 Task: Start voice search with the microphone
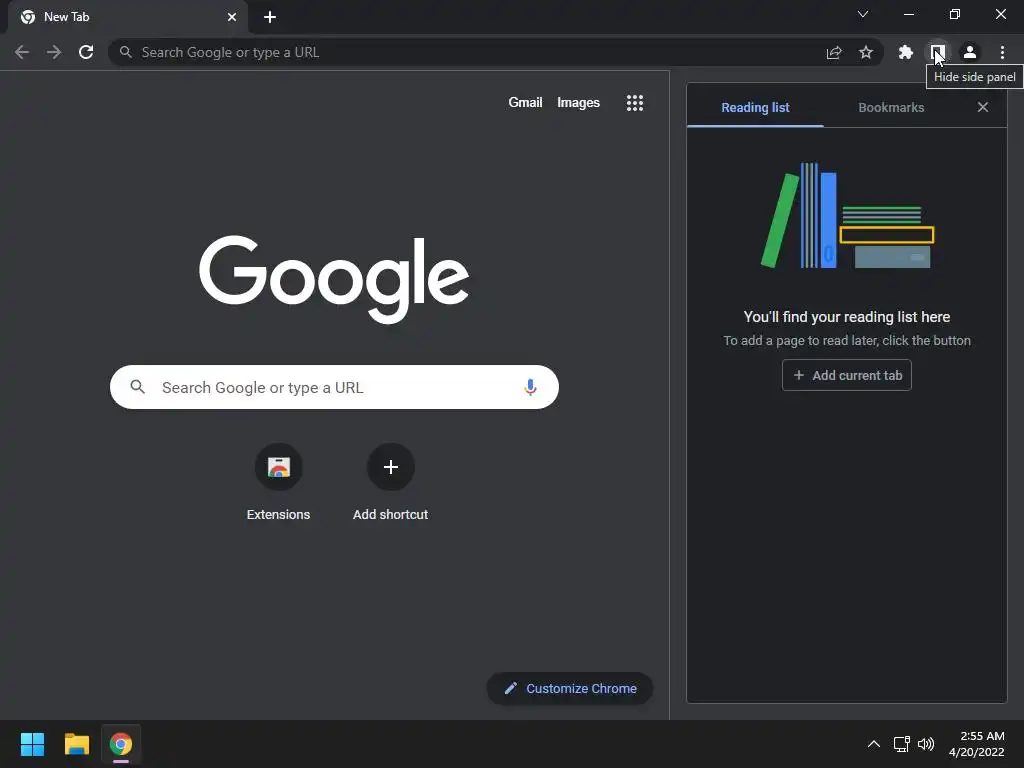pos(530,387)
